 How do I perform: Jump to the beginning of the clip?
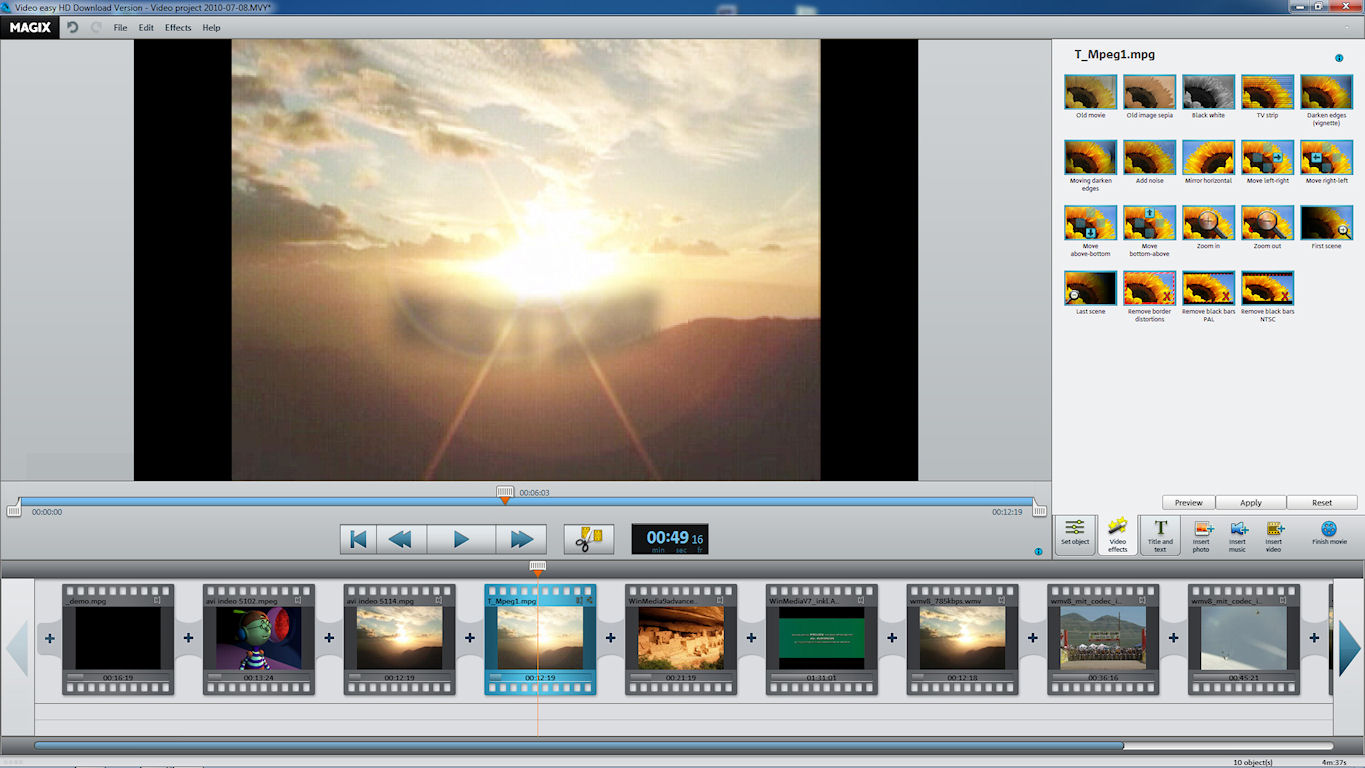click(x=357, y=539)
